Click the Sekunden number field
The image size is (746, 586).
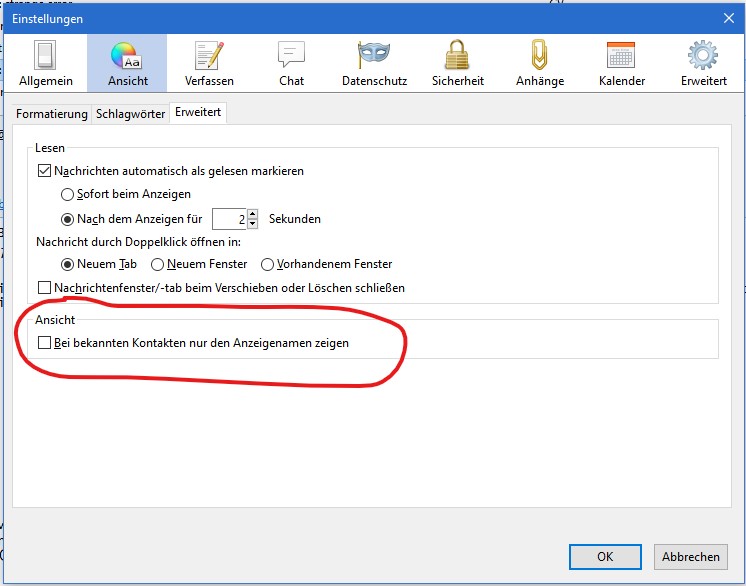tap(229, 219)
